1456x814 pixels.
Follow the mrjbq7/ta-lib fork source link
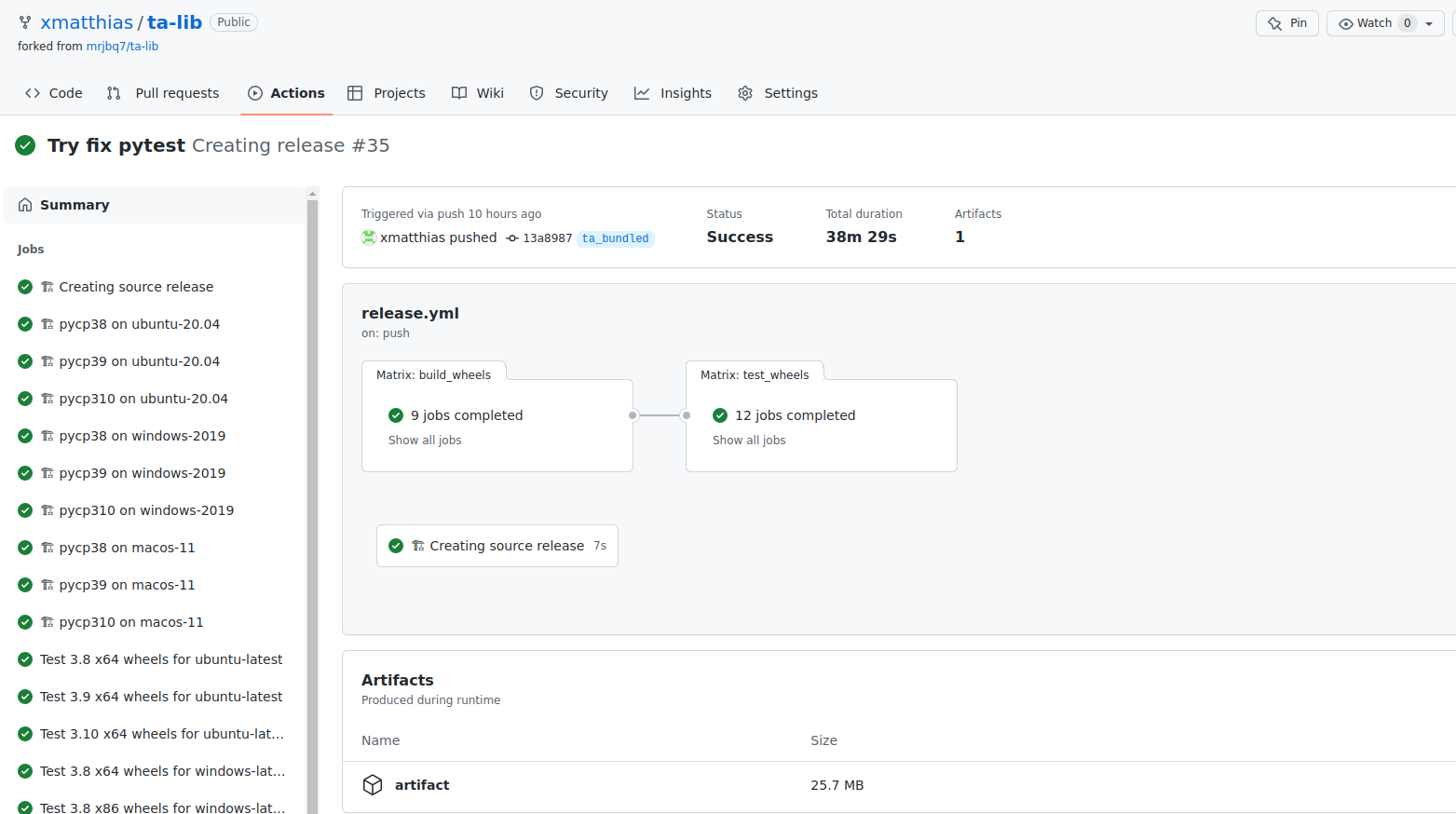click(x=122, y=47)
